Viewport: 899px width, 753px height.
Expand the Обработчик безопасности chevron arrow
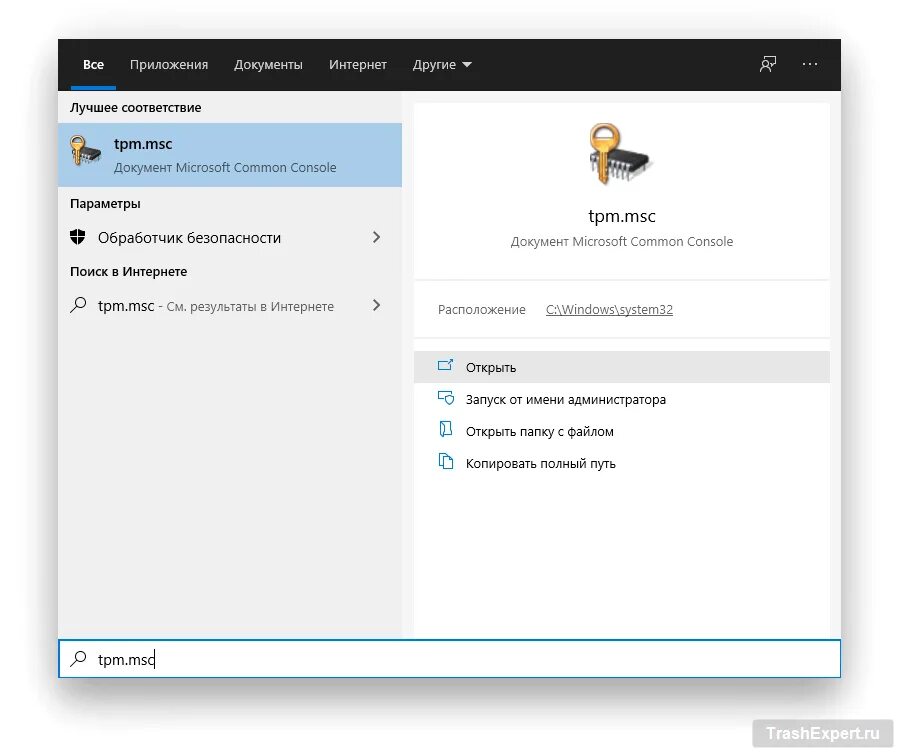377,237
